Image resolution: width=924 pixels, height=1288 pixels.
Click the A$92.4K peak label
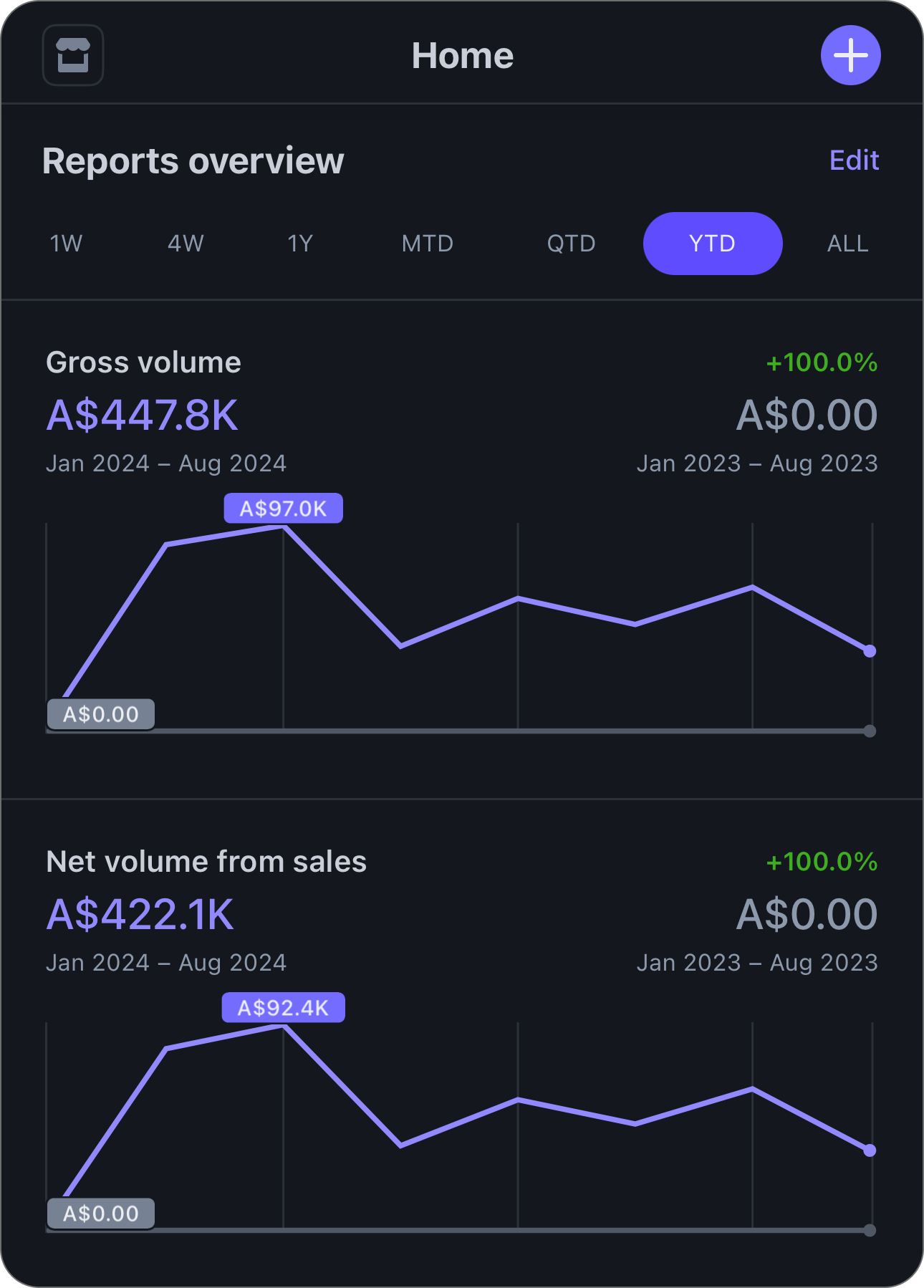[283, 1008]
